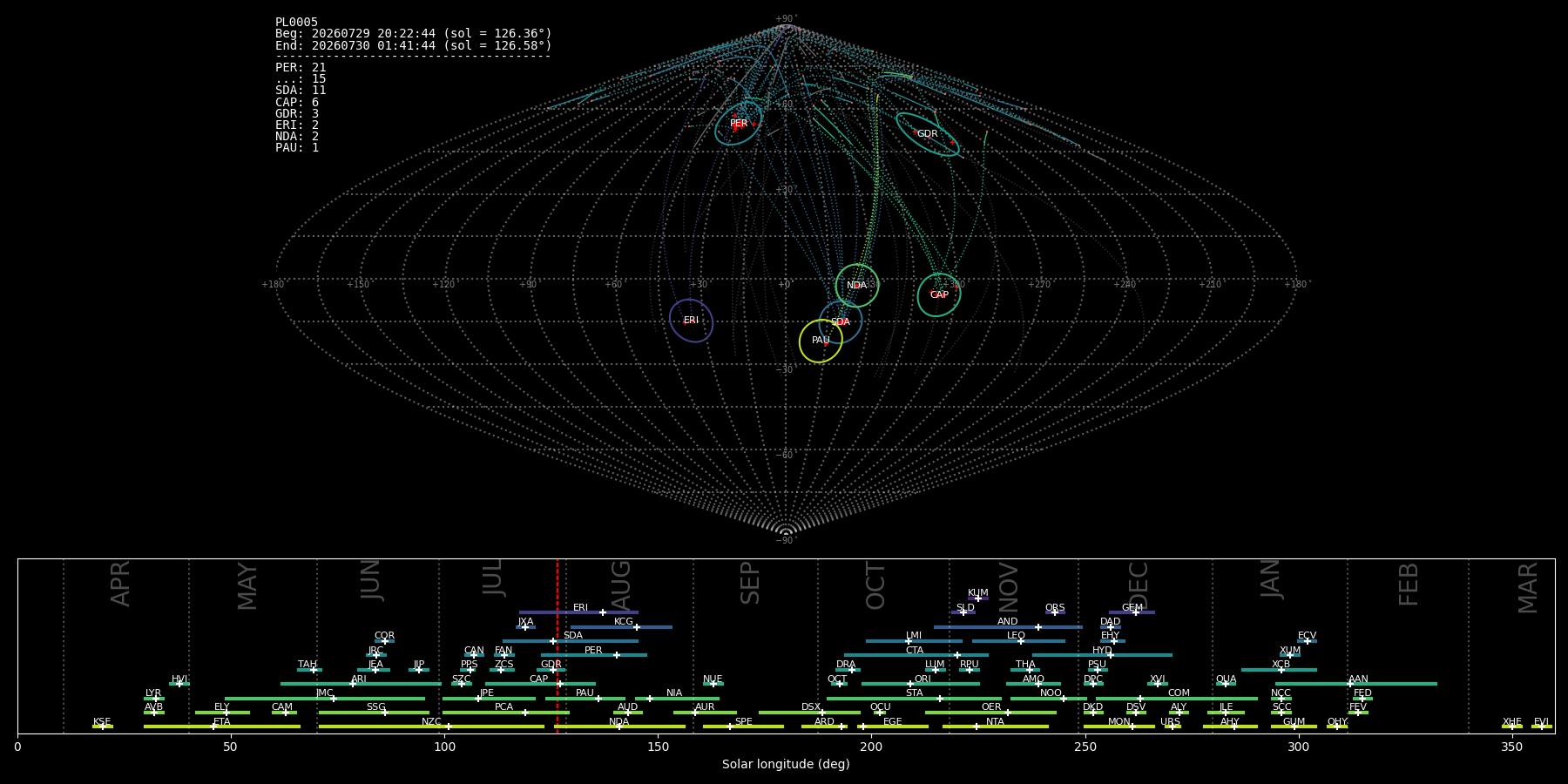Click the NTA shower label in timeline
Viewport: 1568px width, 784px height.
click(995, 722)
